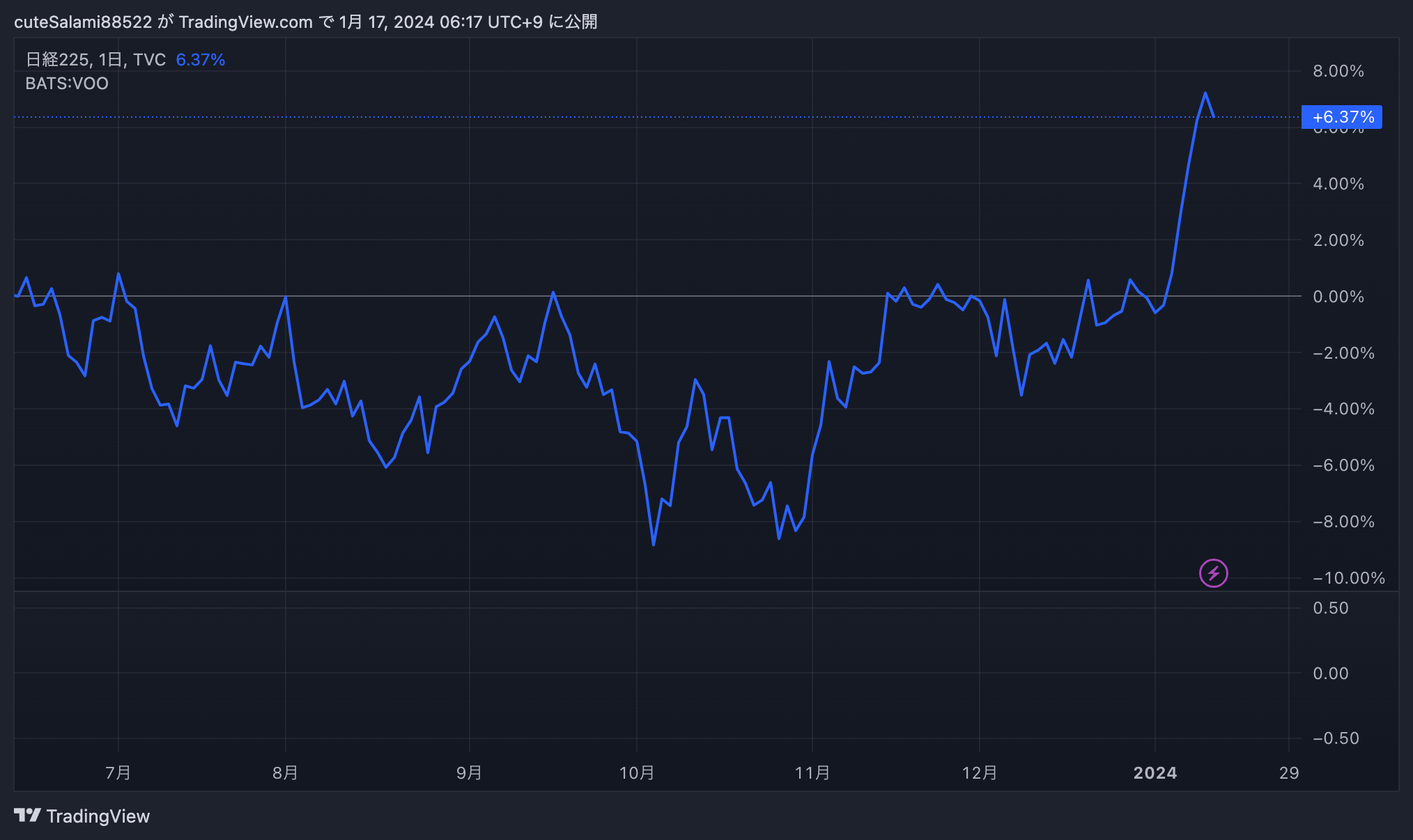Click the bold 2024 time axis label
The height and width of the screenshot is (840, 1413).
[1155, 772]
